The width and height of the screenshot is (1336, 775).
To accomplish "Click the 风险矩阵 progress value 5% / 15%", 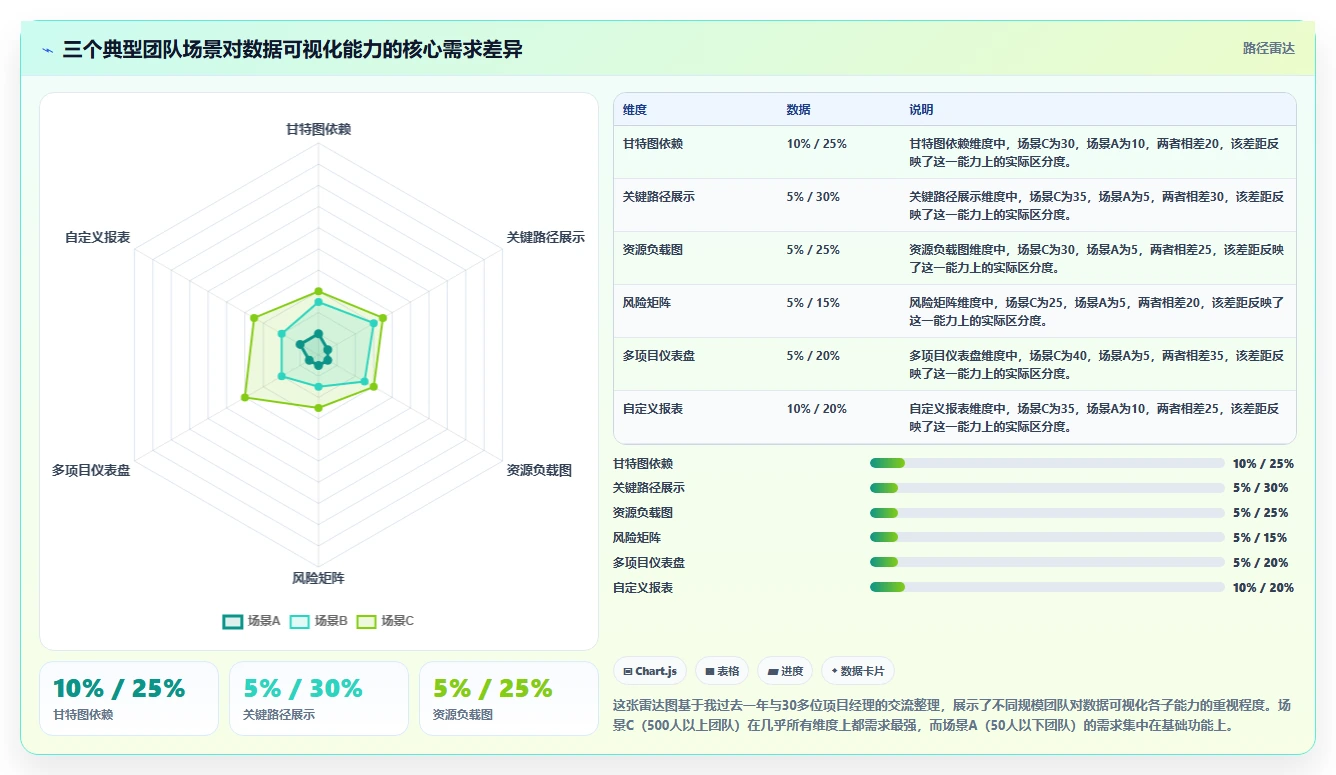I will (1260, 538).
